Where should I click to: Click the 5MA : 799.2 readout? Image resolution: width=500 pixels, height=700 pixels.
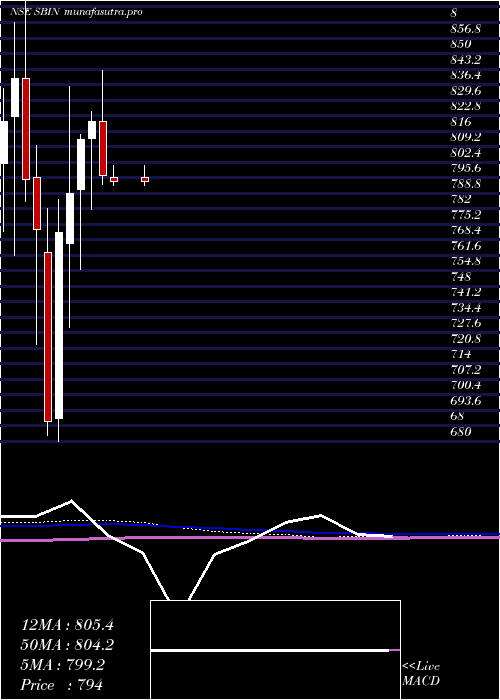pos(63,665)
